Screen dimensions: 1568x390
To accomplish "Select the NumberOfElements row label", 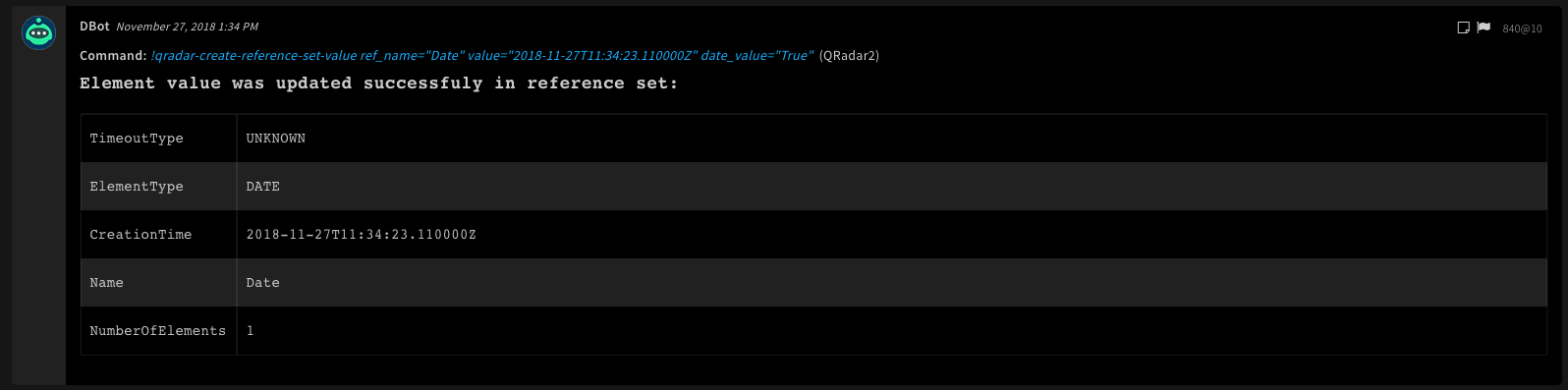I will tap(157, 331).
